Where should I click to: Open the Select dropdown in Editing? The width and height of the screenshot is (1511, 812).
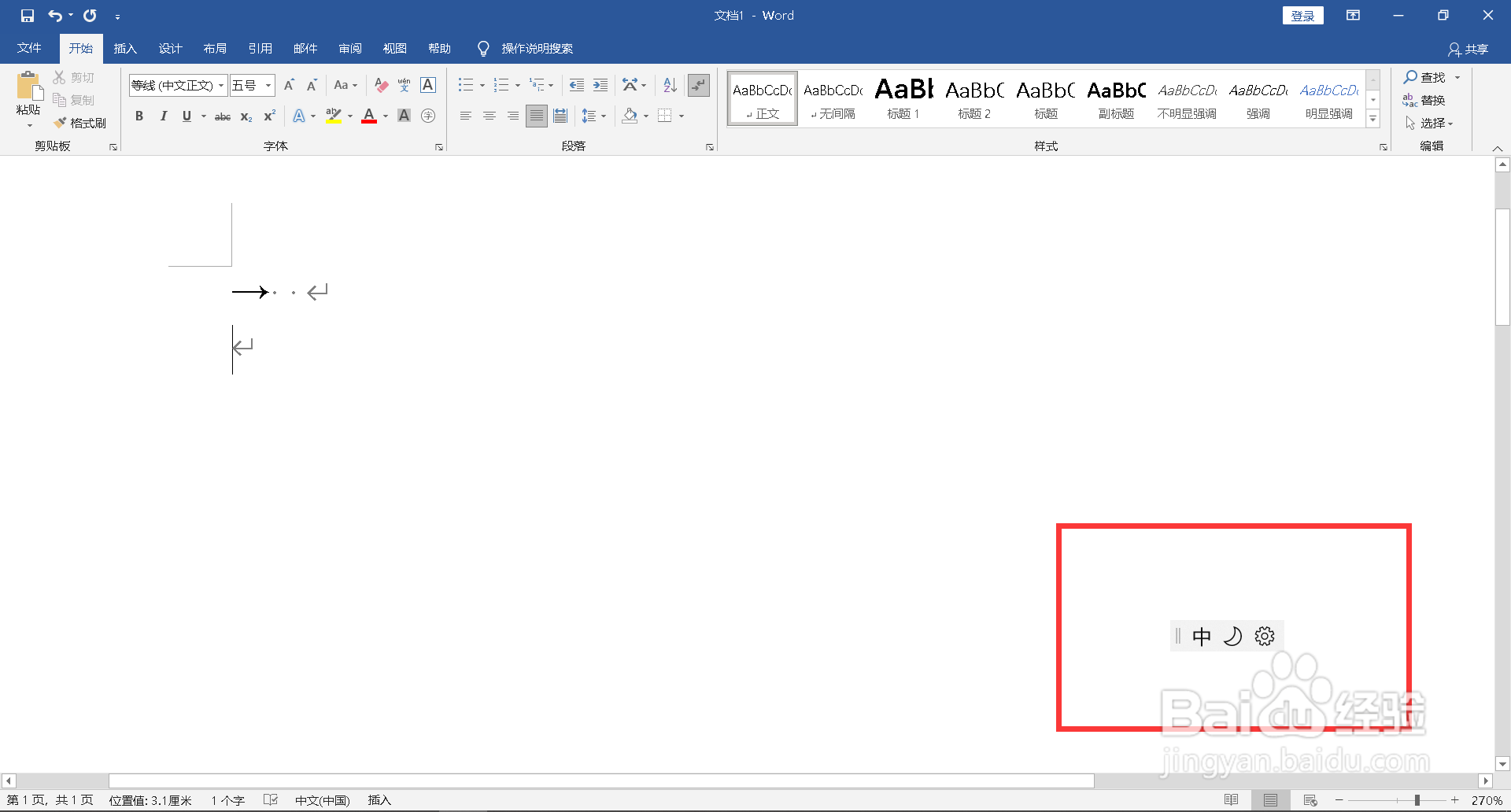point(1429,123)
